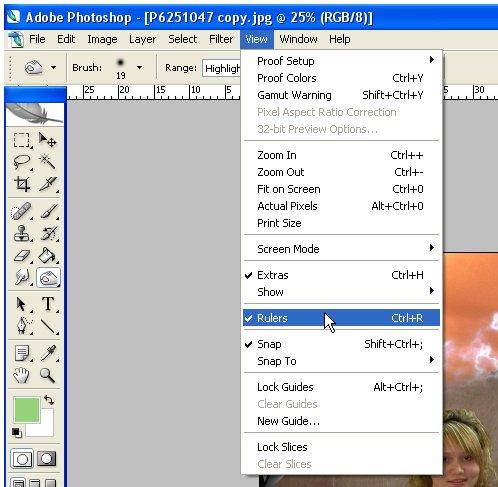
Task: Switch to Standard Mode editing
Action: click(22, 459)
